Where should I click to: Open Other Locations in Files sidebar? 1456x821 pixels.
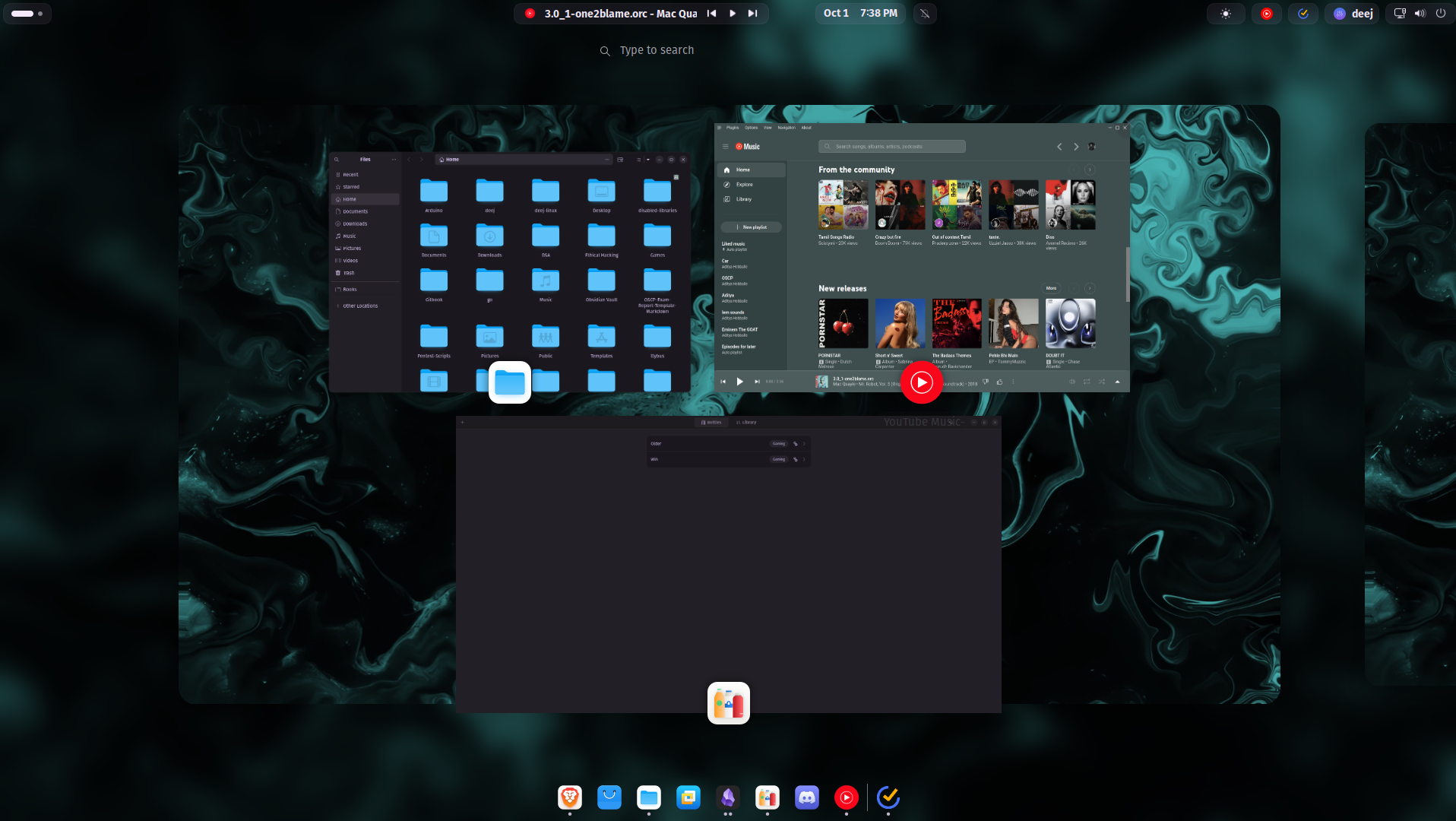click(x=366, y=306)
